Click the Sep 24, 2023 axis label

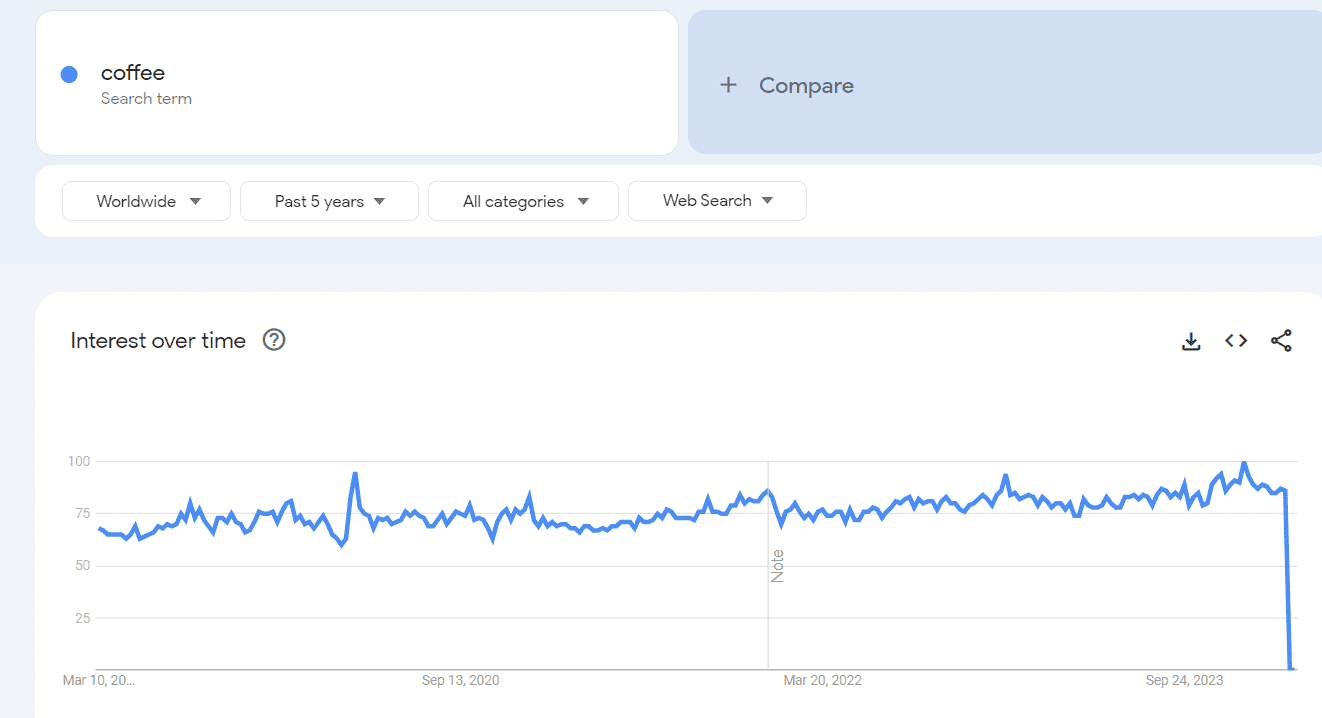(1184, 680)
